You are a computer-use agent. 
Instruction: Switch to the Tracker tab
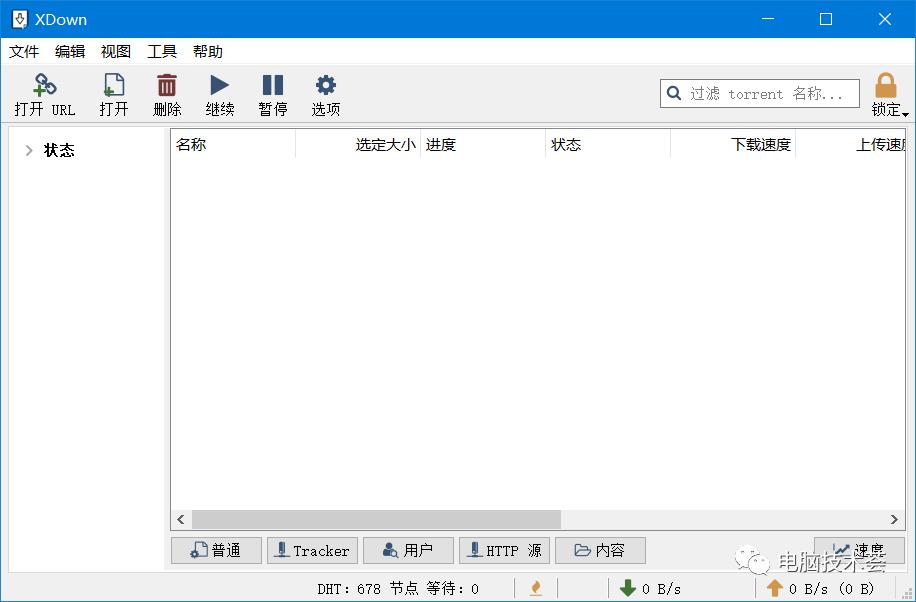[312, 550]
